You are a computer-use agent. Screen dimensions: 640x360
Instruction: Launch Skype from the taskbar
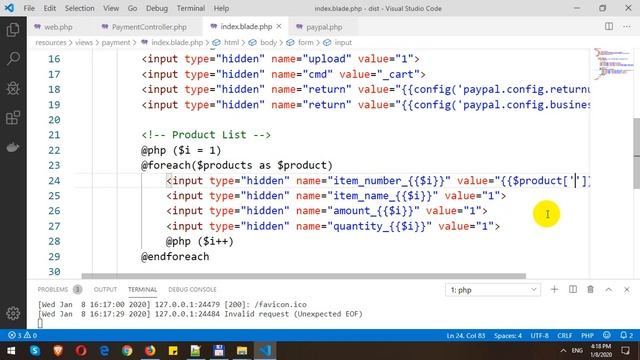35,351
